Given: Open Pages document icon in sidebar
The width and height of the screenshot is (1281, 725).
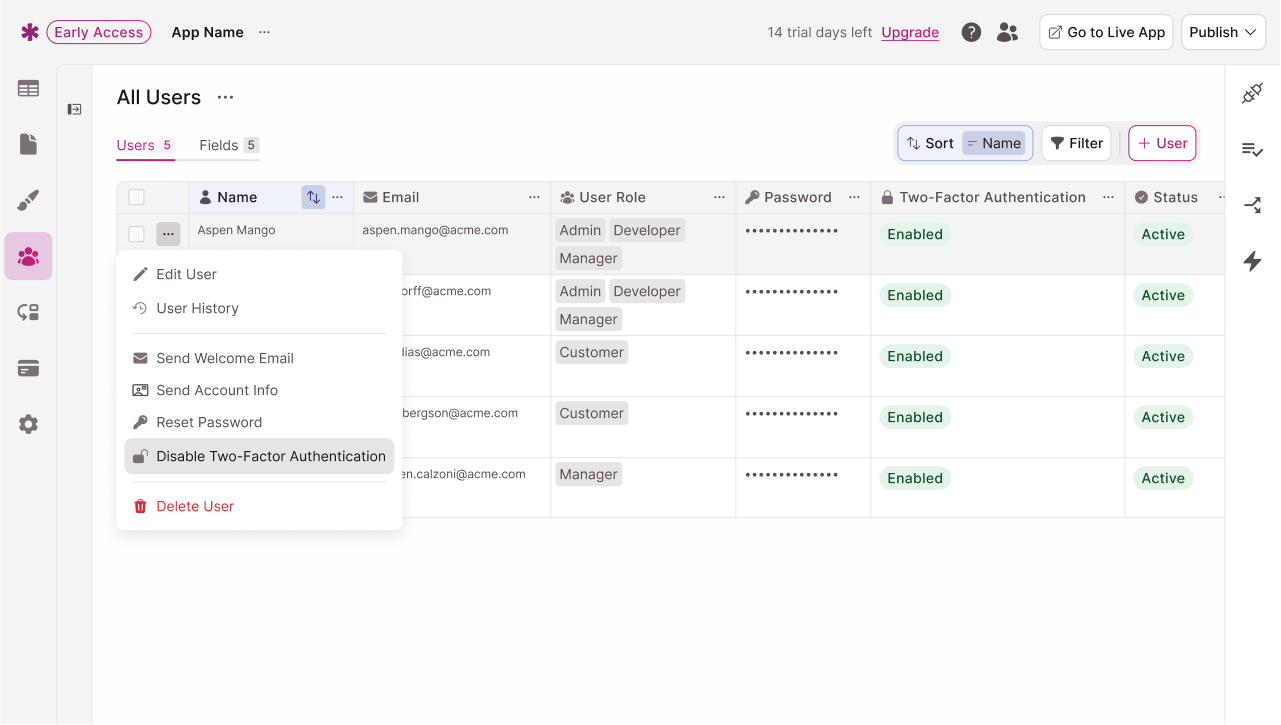Looking at the screenshot, I should tap(28, 144).
